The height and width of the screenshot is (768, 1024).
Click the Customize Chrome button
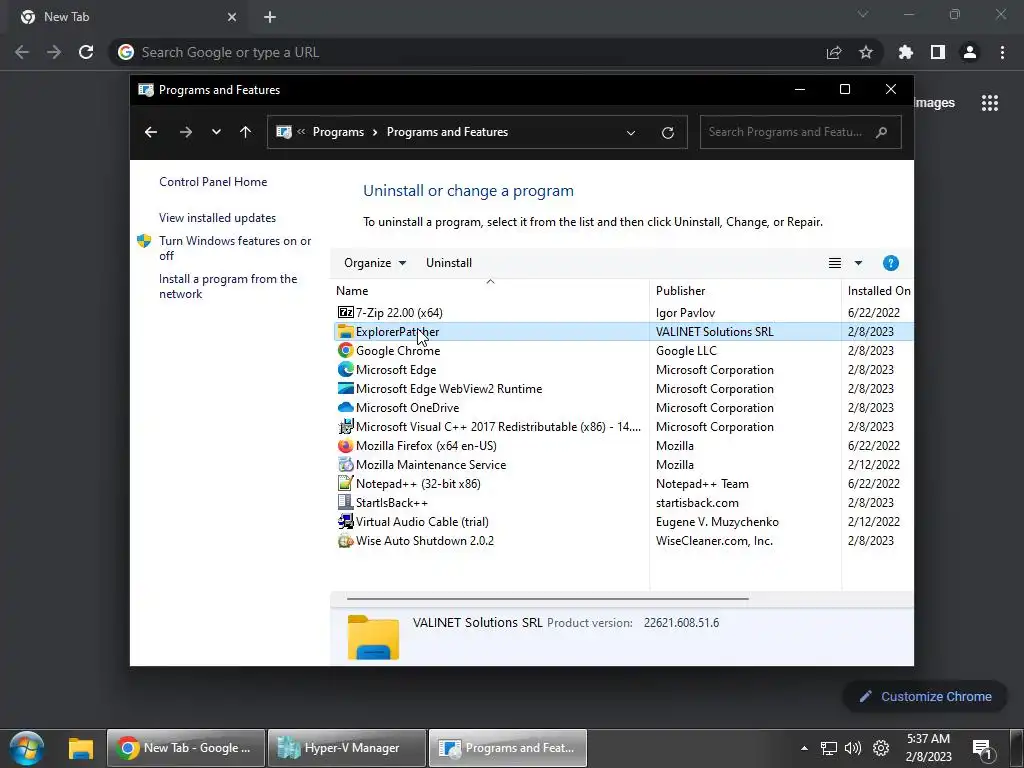click(925, 697)
